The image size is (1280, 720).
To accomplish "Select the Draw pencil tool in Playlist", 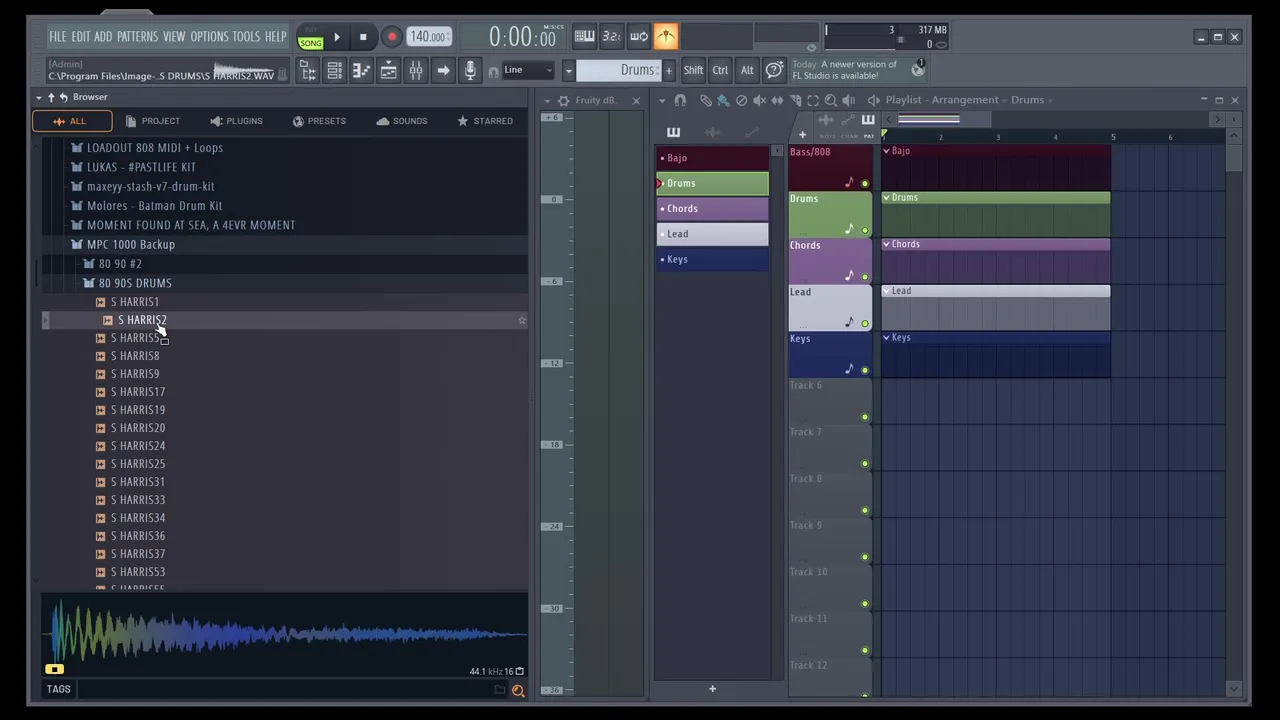I will (705, 100).
